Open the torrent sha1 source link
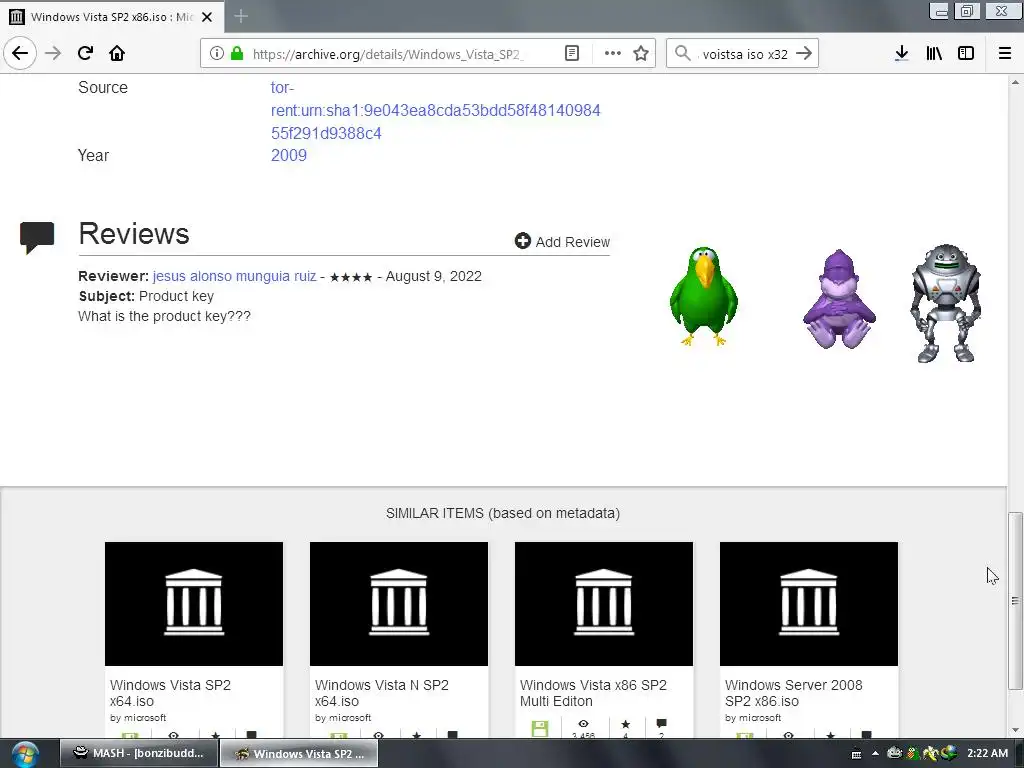1024x768 pixels. 436,110
